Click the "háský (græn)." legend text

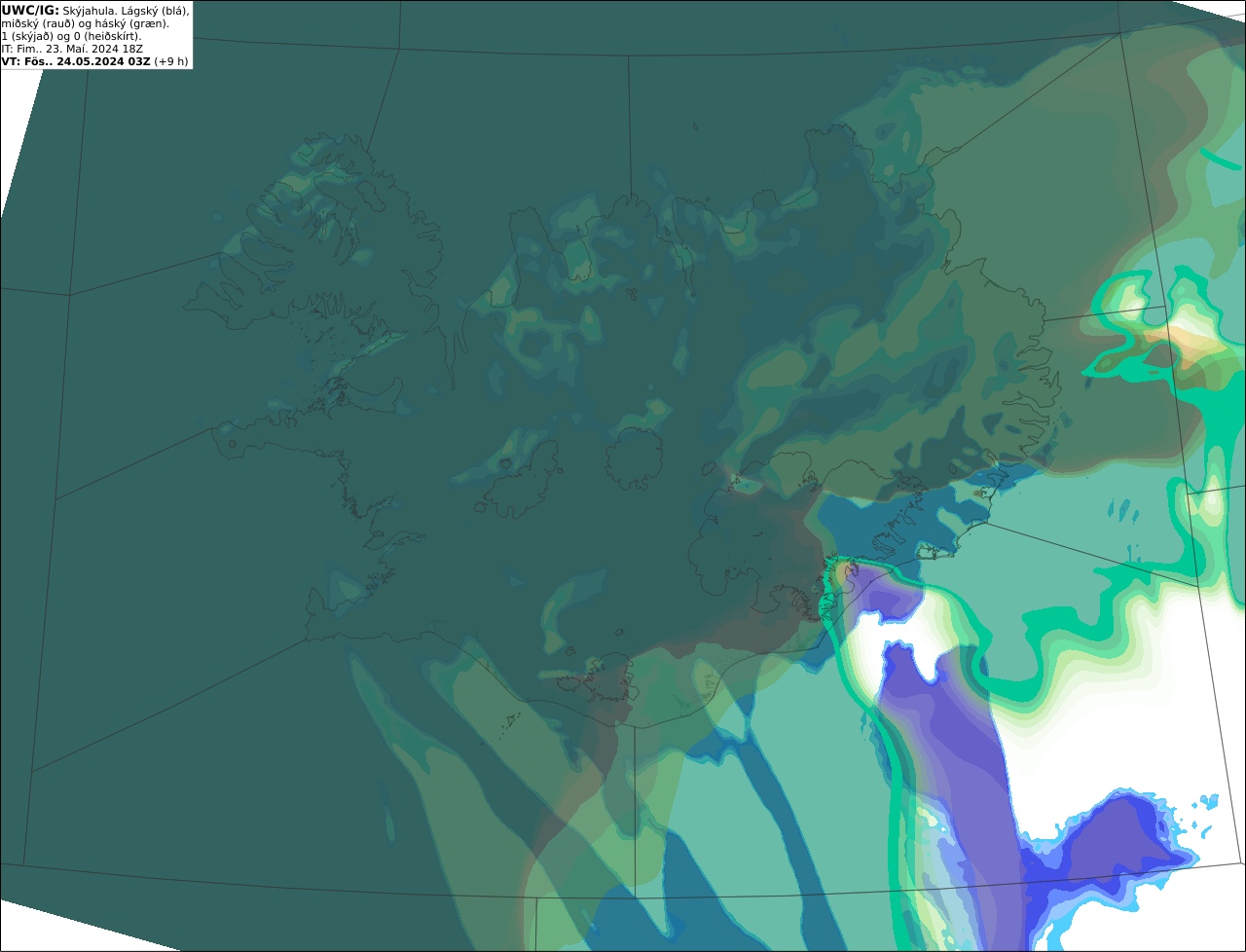pyautogui.click(x=131, y=24)
